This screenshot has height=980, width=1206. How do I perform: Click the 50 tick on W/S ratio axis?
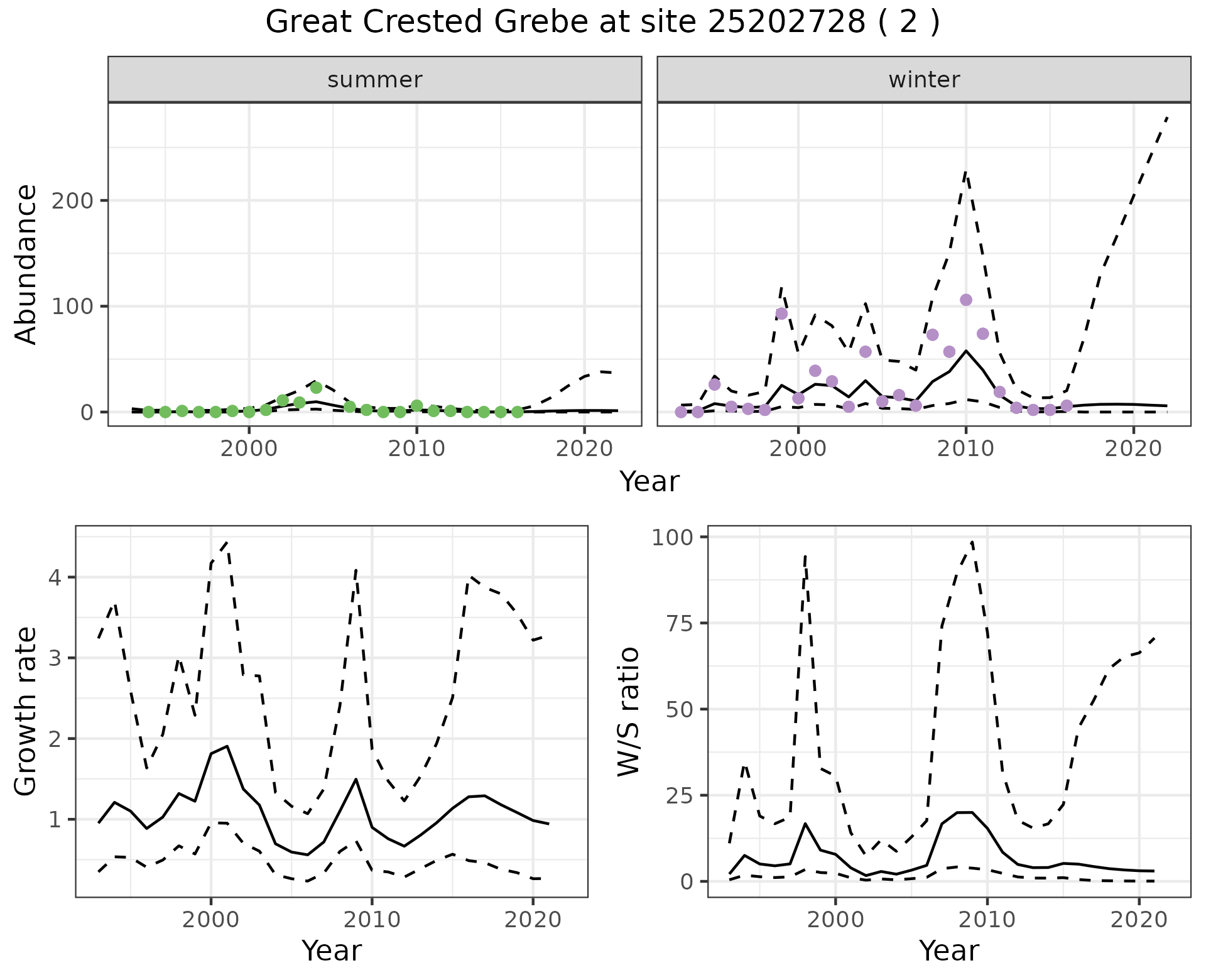pos(678,709)
